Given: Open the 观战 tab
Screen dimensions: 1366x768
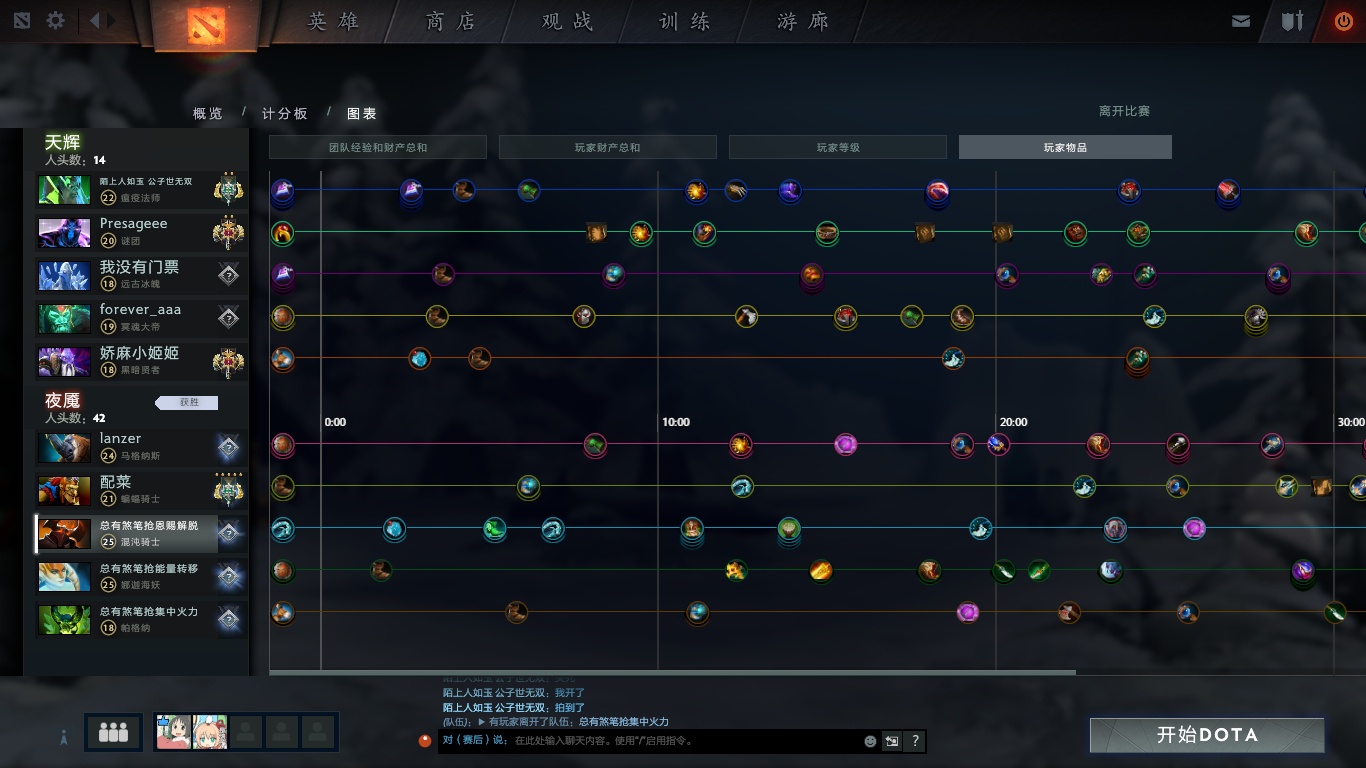Looking at the screenshot, I should pyautogui.click(x=567, y=21).
